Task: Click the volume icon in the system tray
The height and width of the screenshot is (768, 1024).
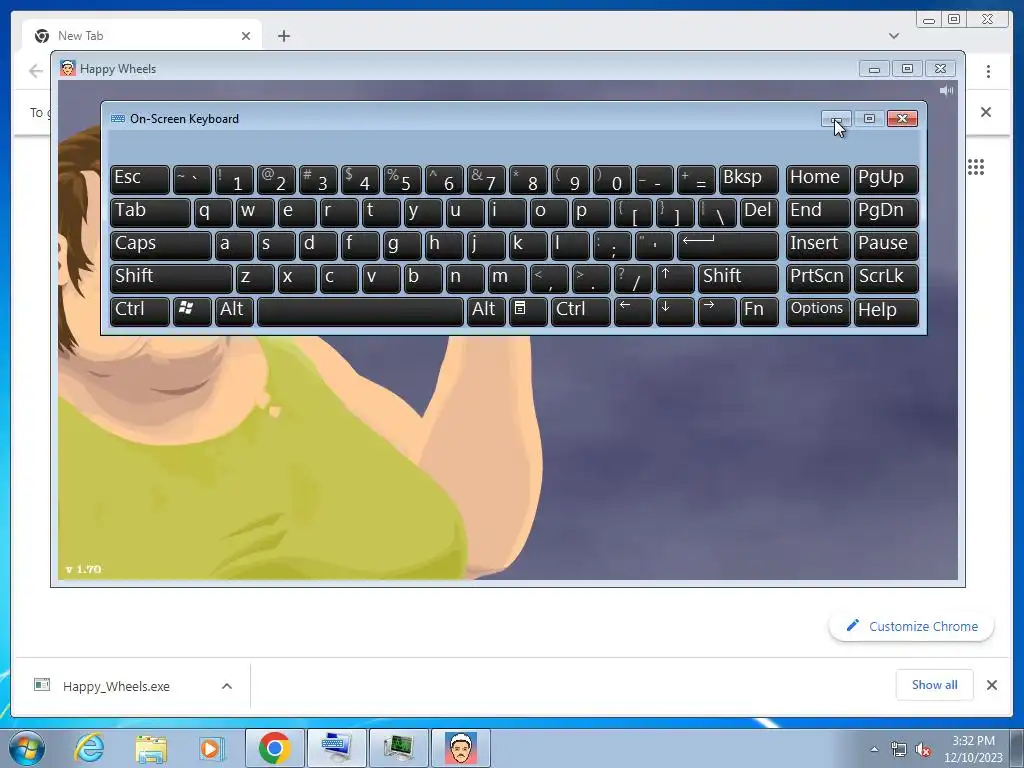Action: pos(923,749)
